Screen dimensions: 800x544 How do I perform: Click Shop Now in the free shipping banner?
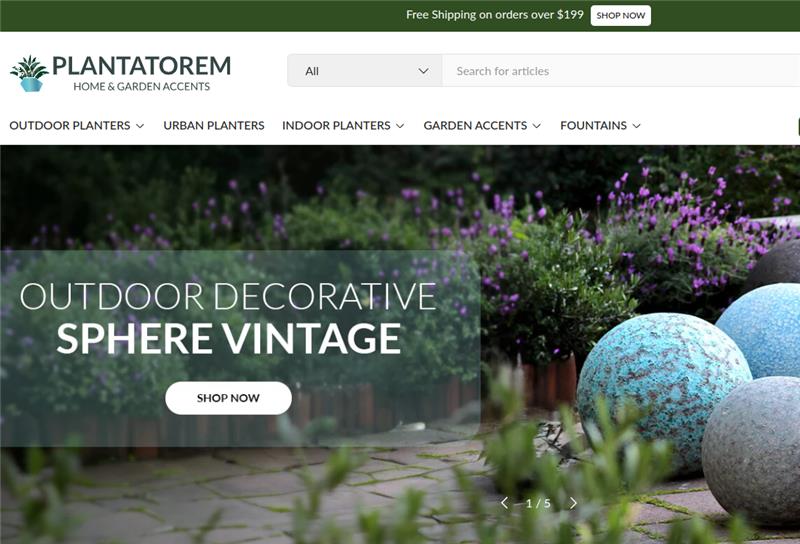point(620,15)
